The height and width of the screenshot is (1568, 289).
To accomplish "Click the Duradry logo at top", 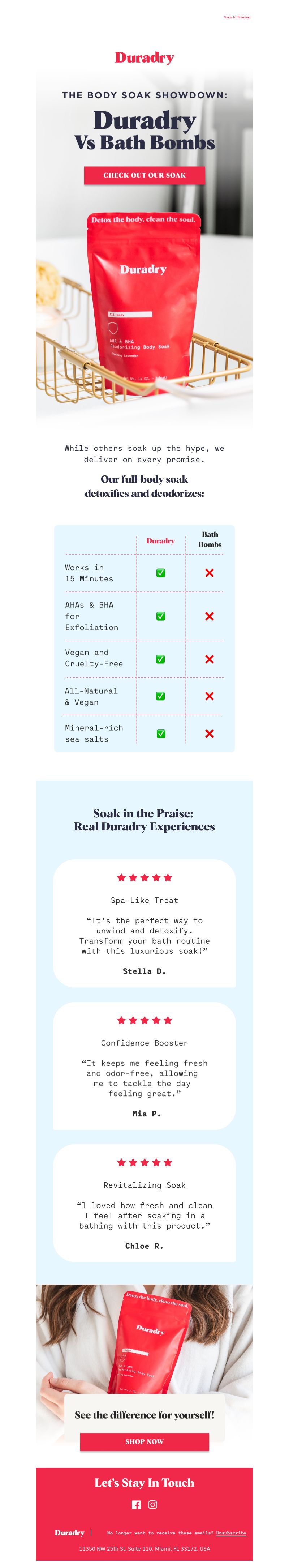I will (x=144, y=58).
